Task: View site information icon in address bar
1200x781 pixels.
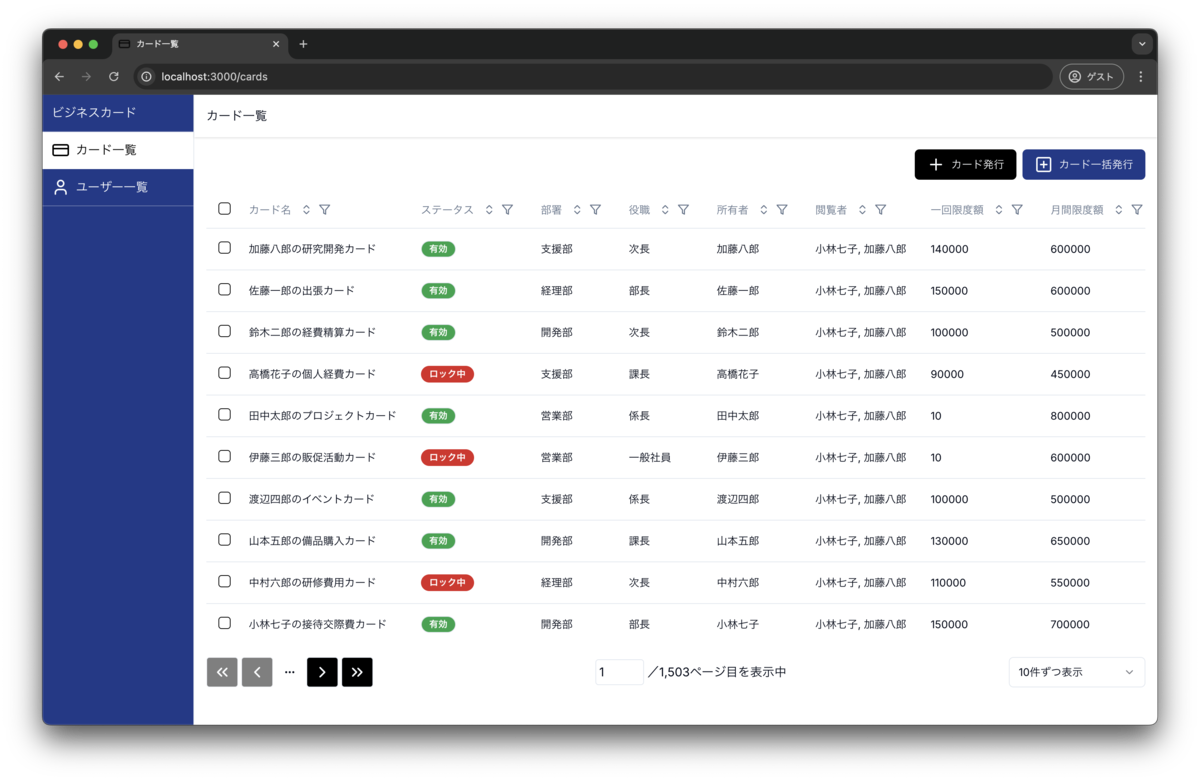Action: click(146, 77)
